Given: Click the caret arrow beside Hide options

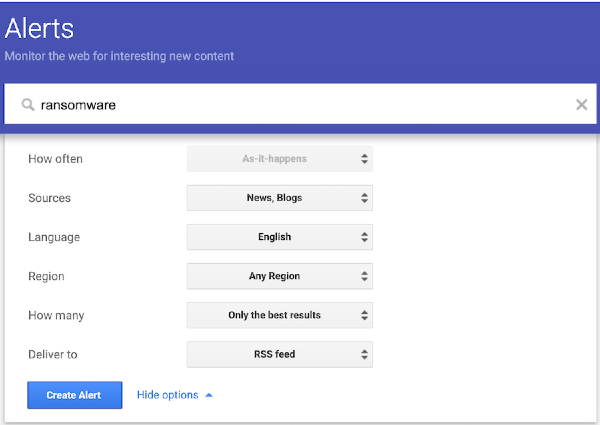Looking at the screenshot, I should [x=209, y=395].
